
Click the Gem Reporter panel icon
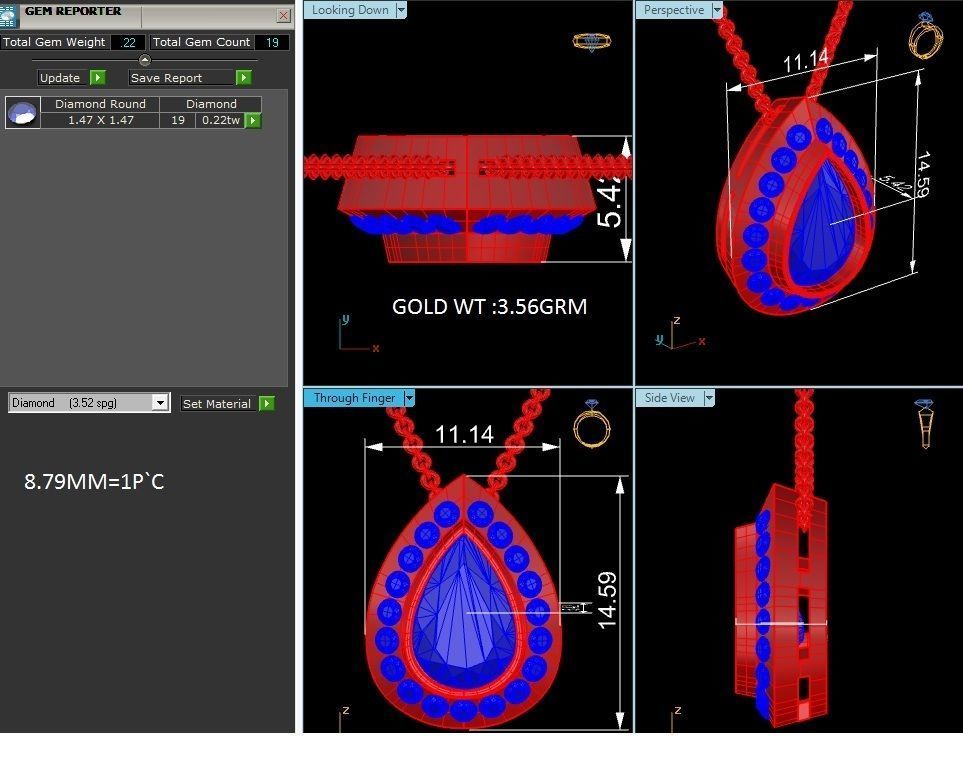pos(9,15)
